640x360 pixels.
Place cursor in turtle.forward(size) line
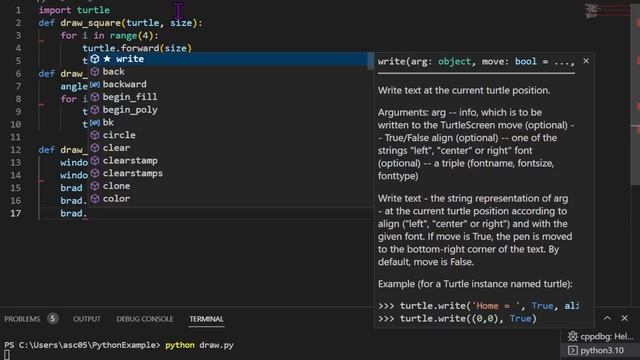click(137, 48)
